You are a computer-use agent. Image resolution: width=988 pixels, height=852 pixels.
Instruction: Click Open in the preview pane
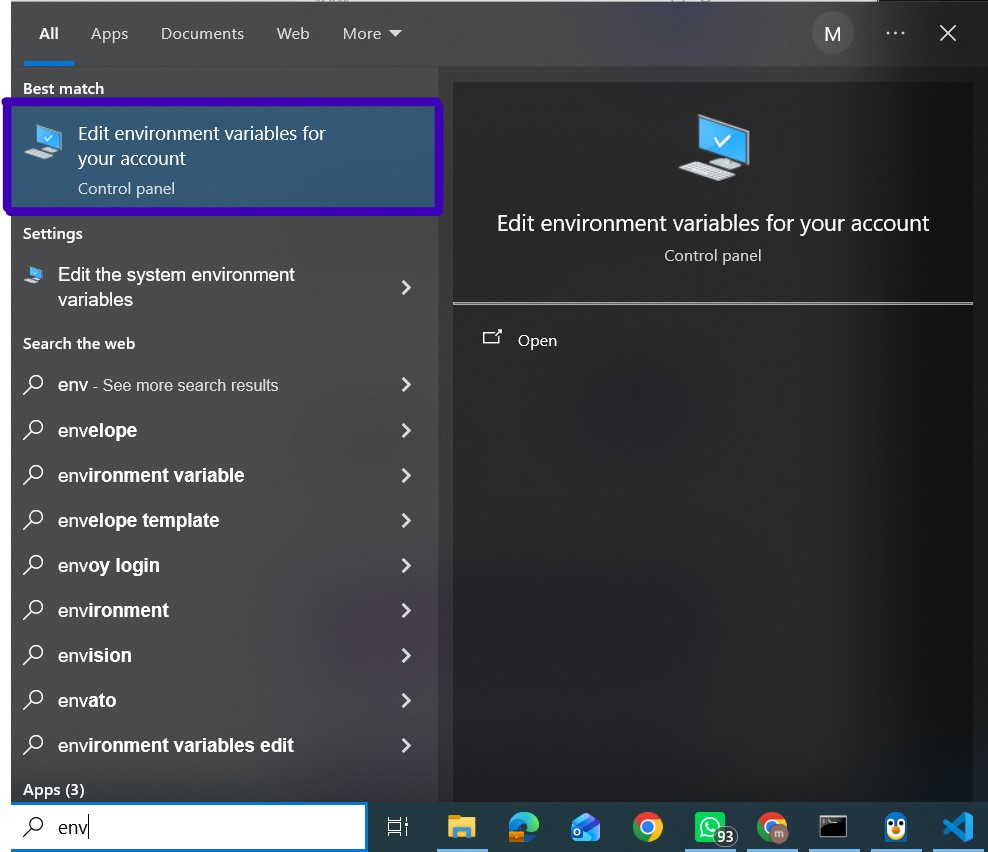pyautogui.click(x=537, y=340)
